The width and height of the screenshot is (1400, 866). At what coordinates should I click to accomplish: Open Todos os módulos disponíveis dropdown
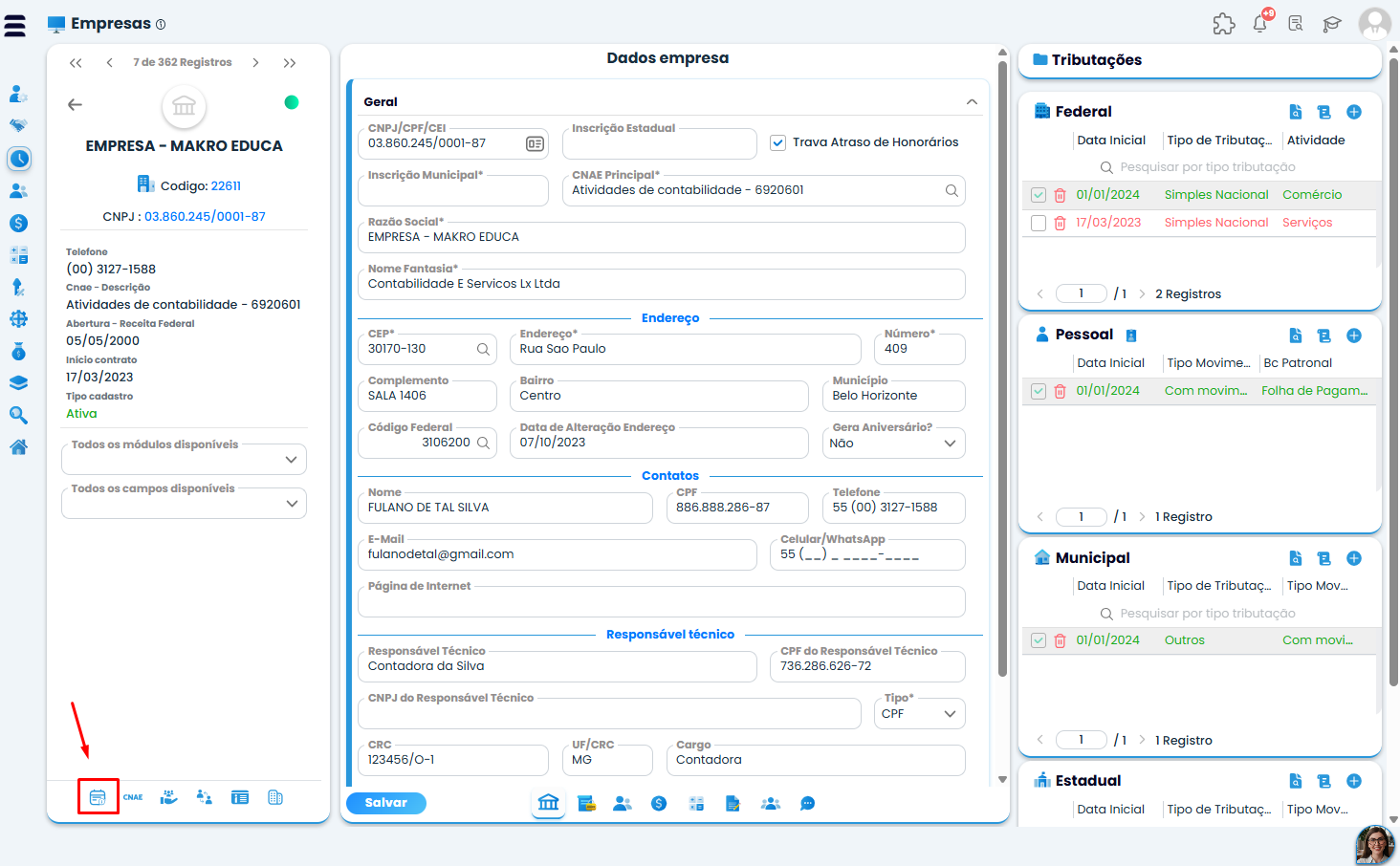[184, 460]
